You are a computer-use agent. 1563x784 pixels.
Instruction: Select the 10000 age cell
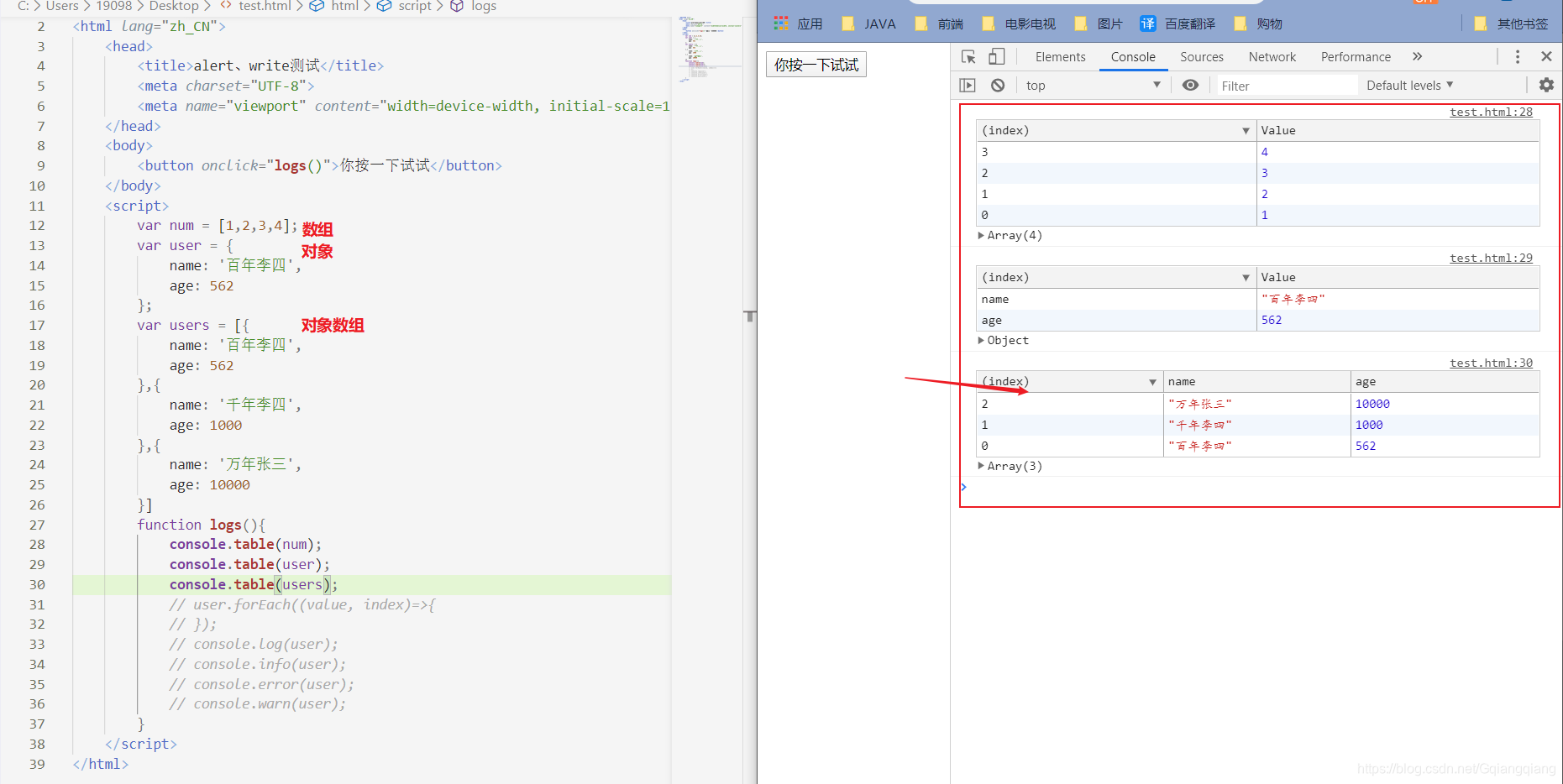1445,404
